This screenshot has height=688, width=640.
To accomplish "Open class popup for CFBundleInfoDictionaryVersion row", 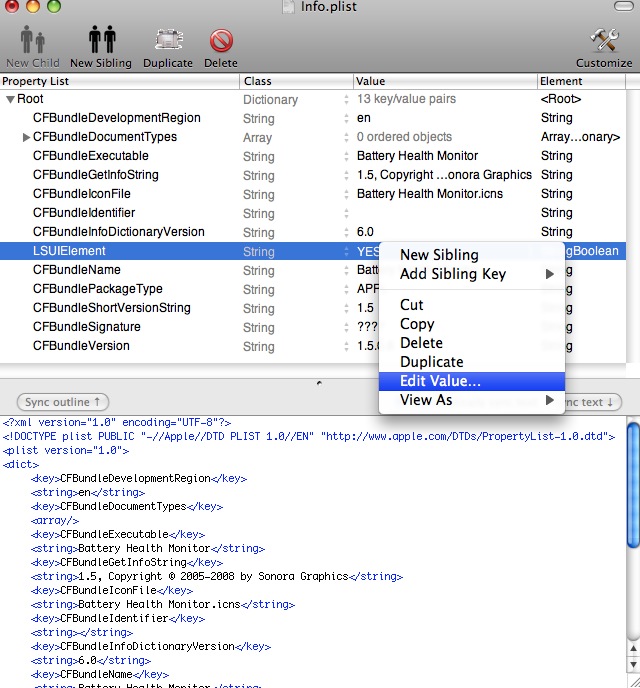I will point(346,232).
